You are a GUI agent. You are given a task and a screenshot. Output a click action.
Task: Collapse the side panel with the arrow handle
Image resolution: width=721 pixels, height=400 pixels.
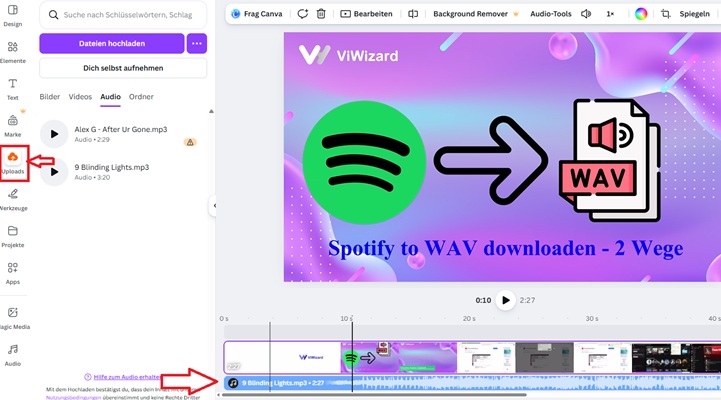[213, 206]
